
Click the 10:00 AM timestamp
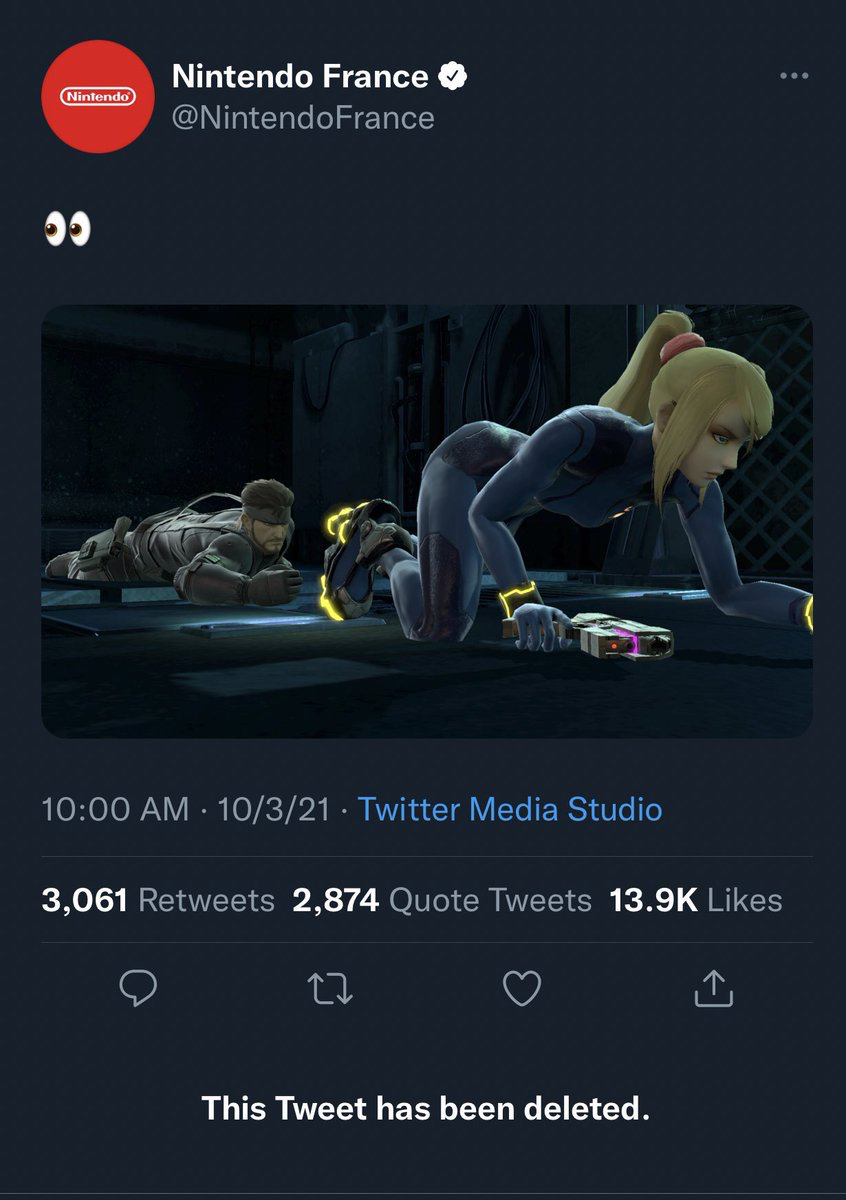coord(115,808)
